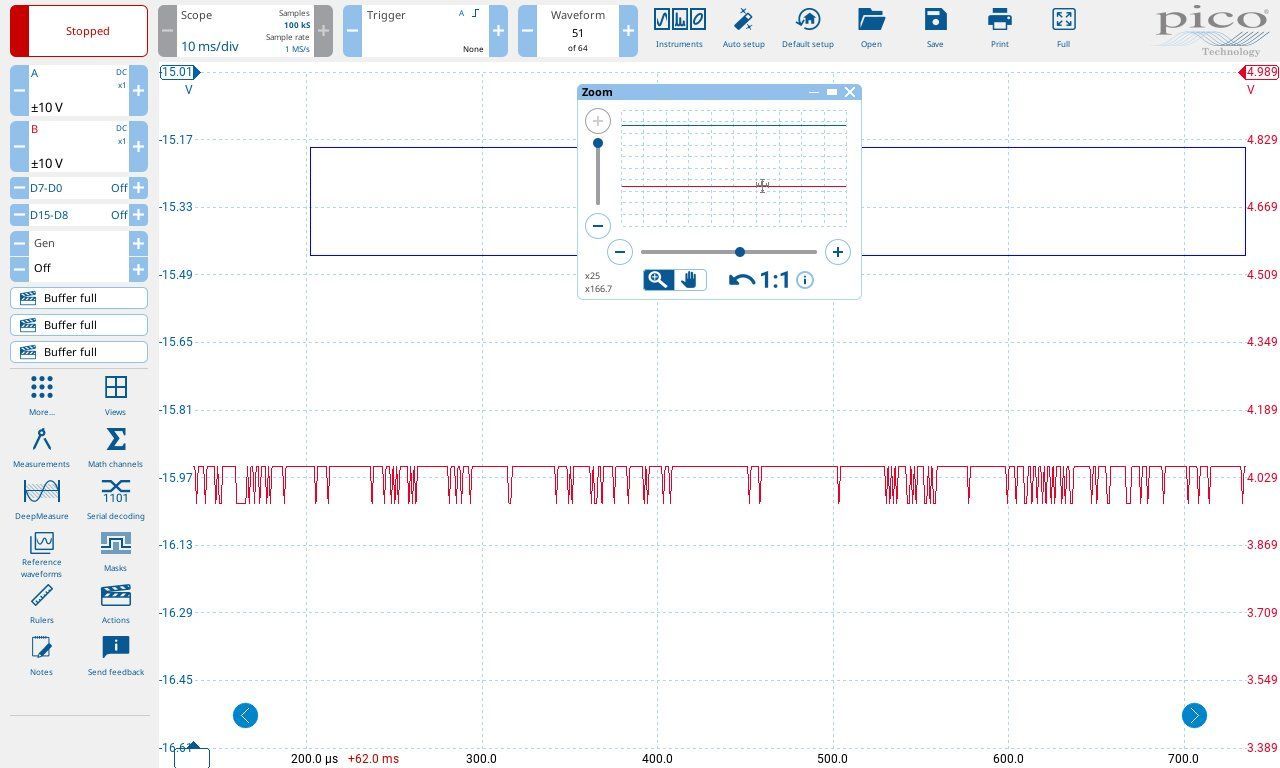Reset zoom with the 1:1 button

(760, 280)
